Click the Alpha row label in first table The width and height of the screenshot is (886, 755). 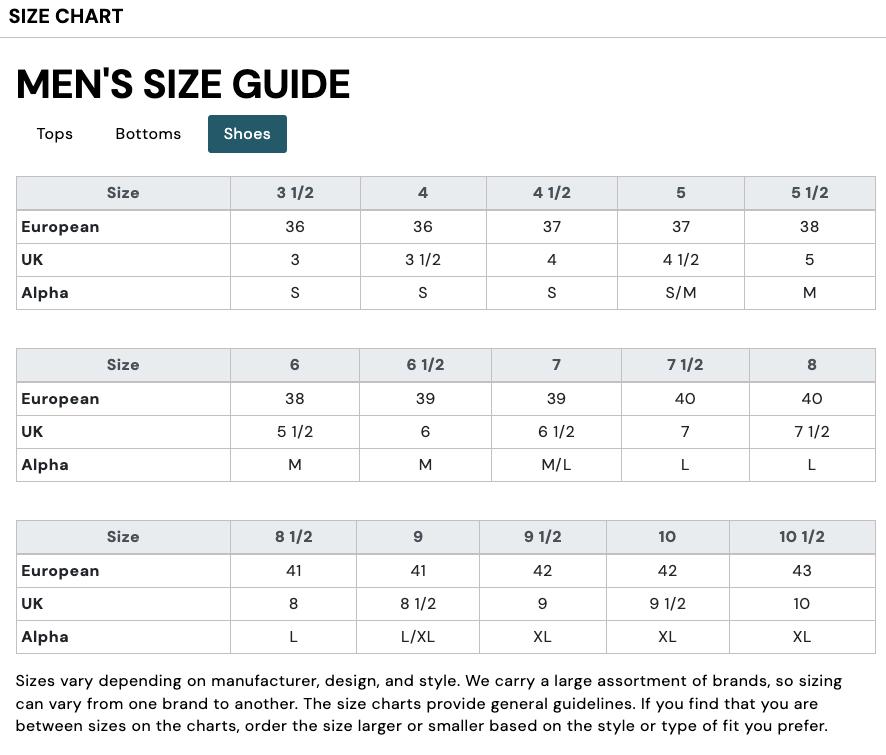[45, 293]
